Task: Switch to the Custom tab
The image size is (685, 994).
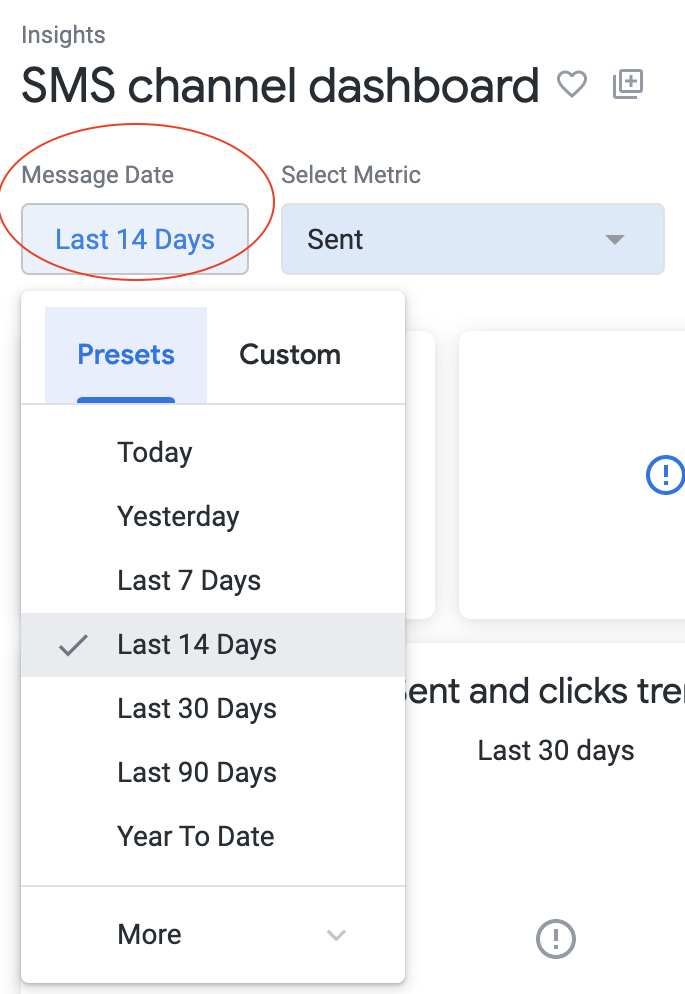Action: pos(290,355)
